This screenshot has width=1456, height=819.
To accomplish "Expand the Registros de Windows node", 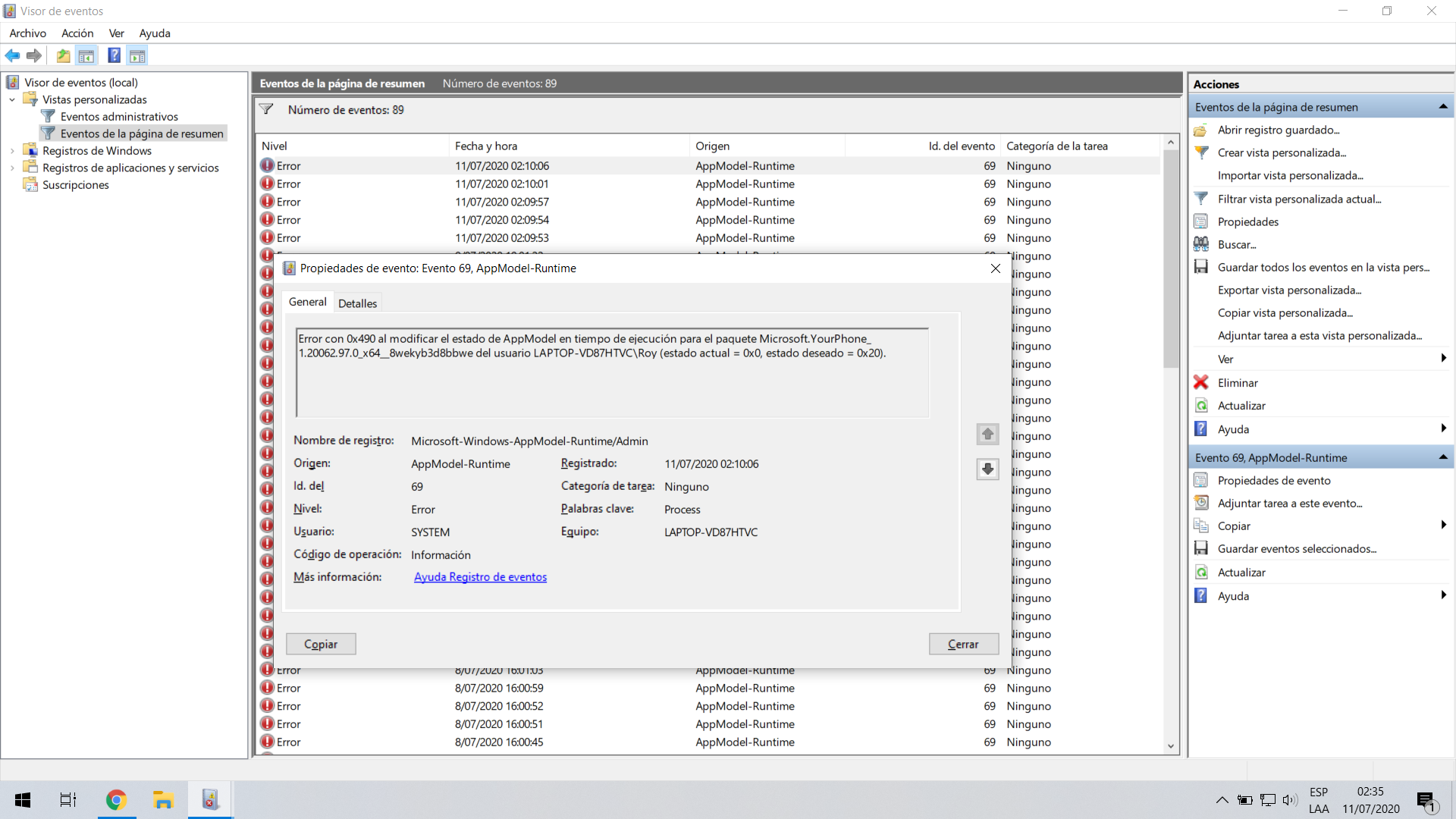I will coord(12,151).
